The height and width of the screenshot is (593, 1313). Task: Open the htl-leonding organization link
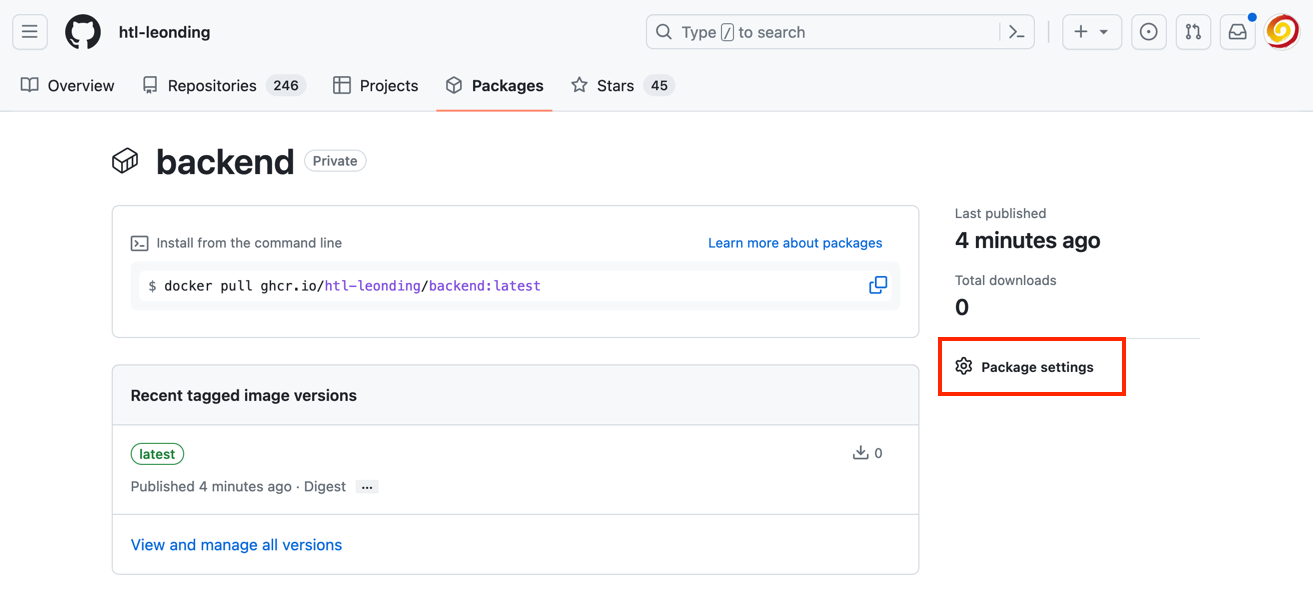[x=164, y=32]
